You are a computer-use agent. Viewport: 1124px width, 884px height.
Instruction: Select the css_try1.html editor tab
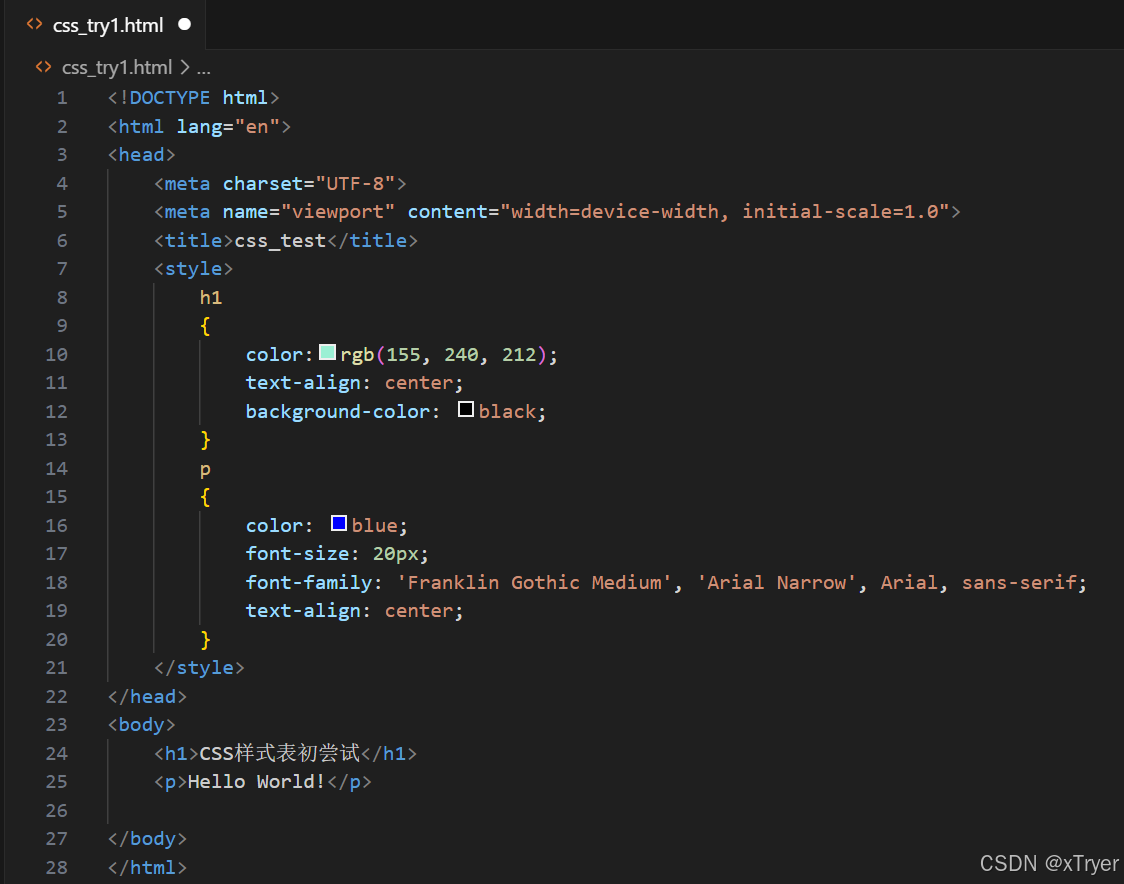tap(108, 25)
